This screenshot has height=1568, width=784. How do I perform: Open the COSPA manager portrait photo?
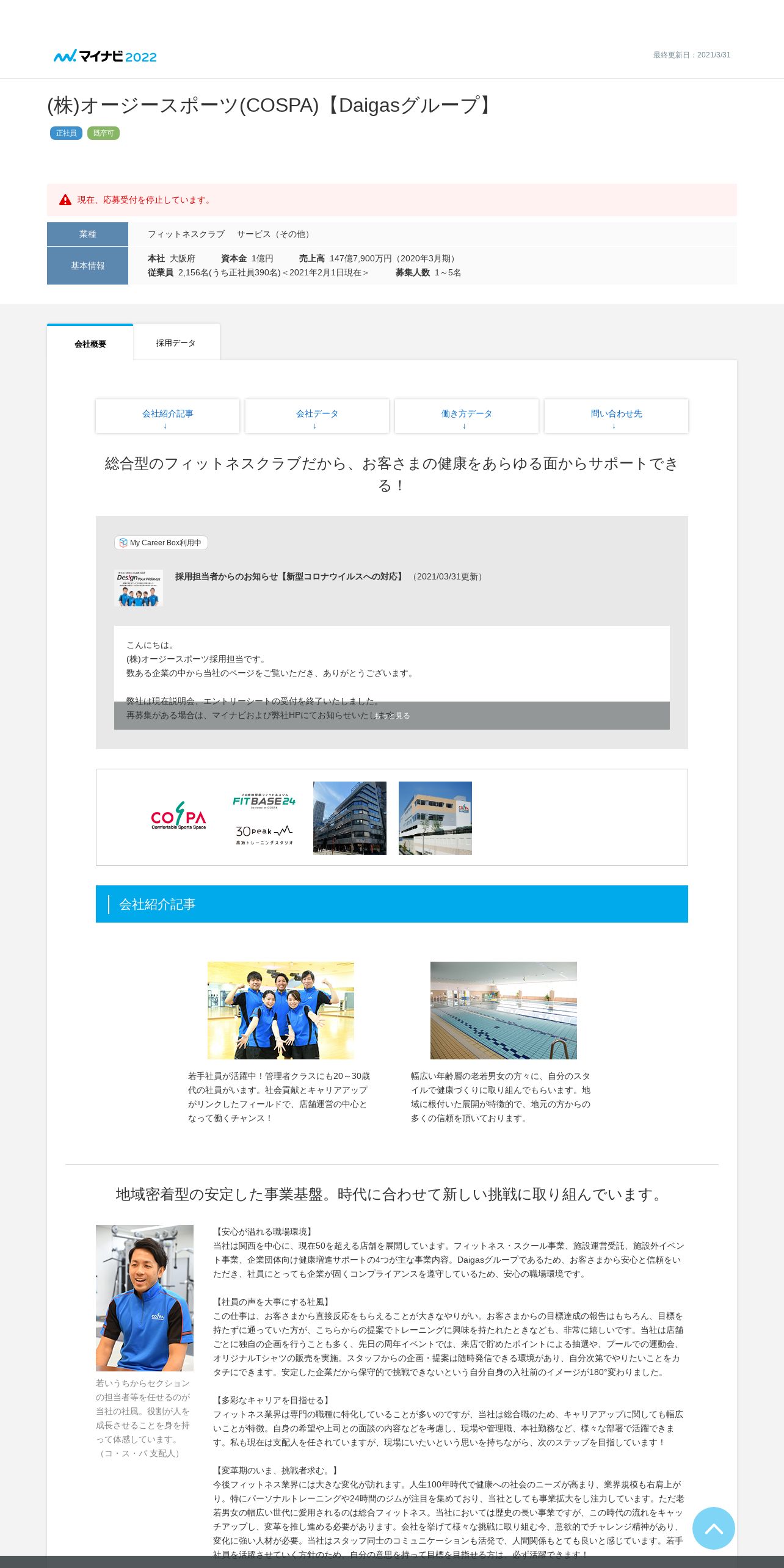[x=145, y=1298]
